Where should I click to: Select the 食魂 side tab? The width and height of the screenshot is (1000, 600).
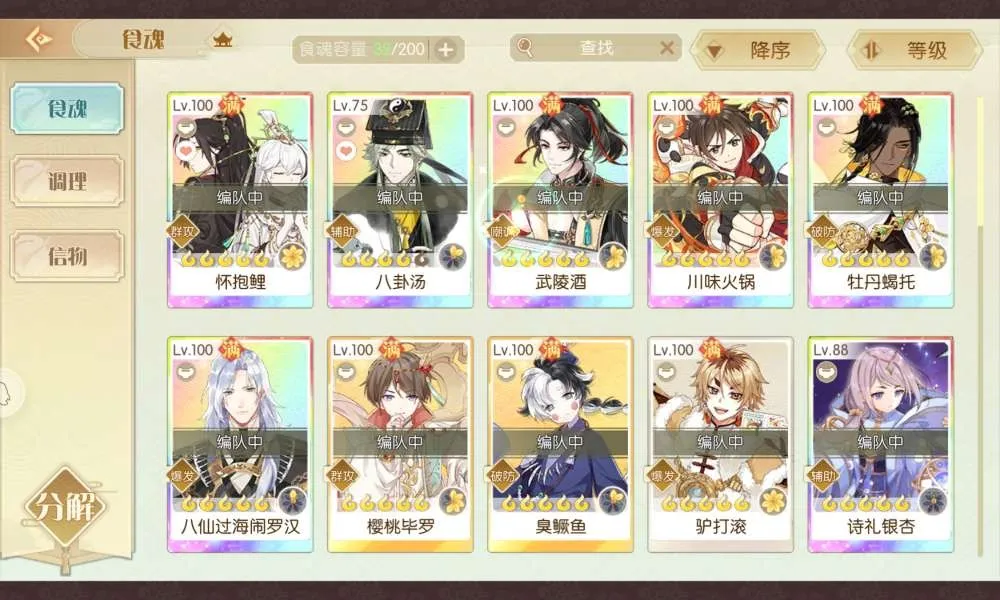point(67,108)
